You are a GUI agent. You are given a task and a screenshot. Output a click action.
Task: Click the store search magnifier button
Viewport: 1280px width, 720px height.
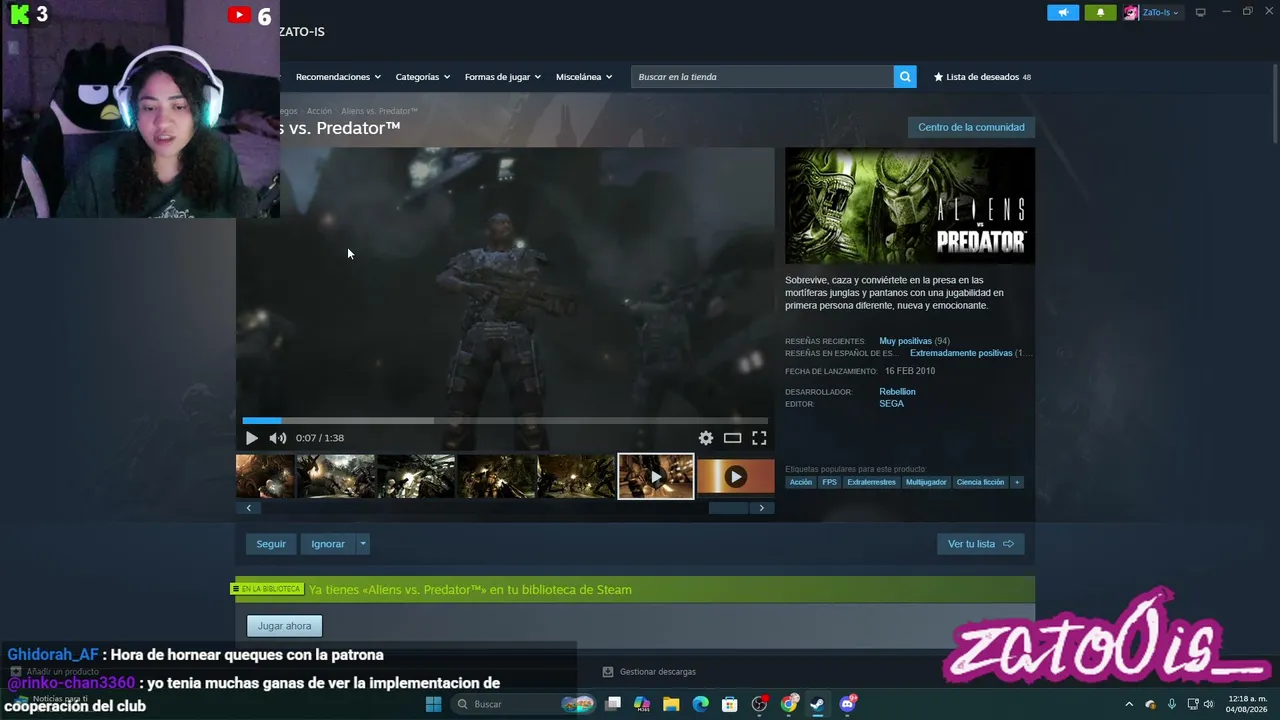point(905,77)
